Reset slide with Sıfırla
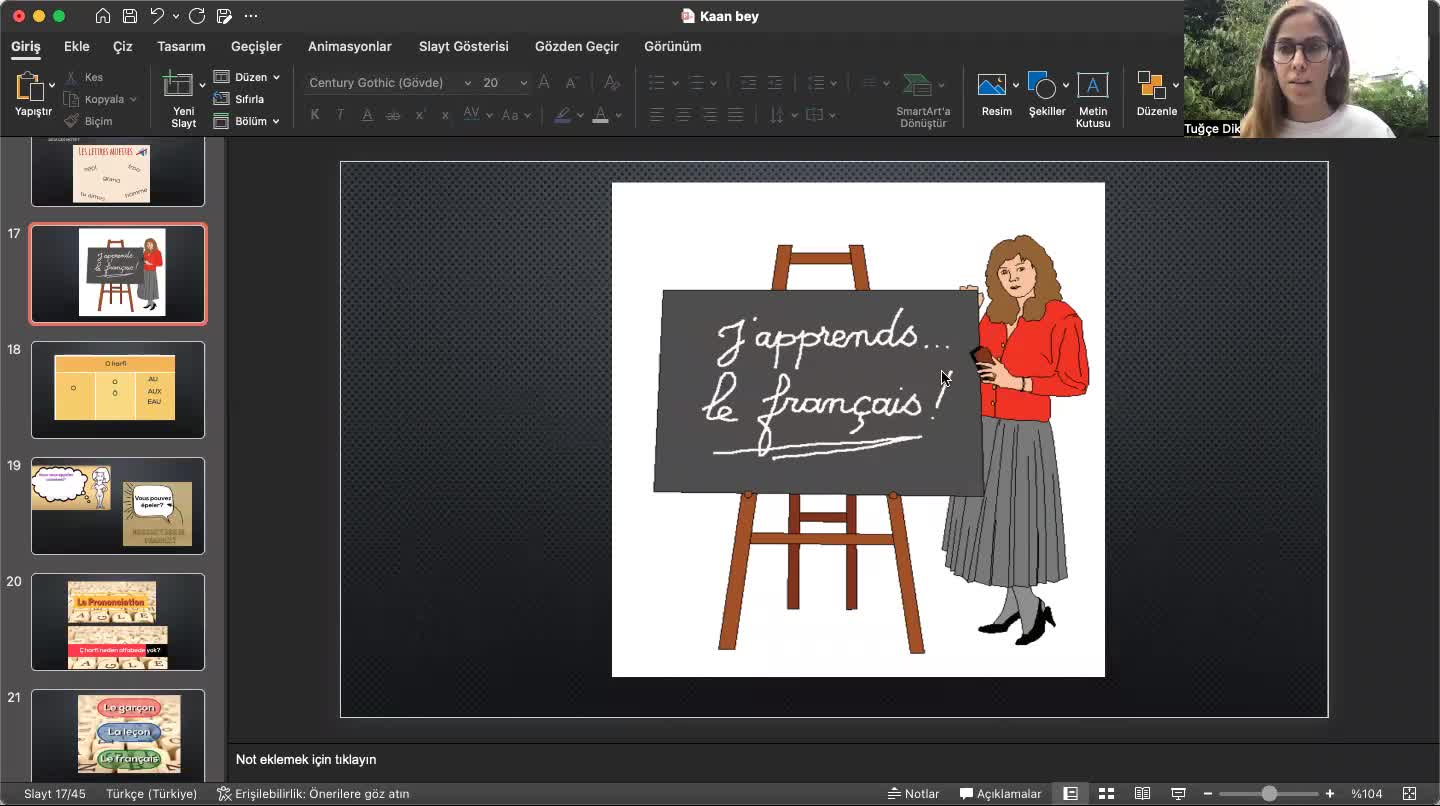Viewport: 1440px width, 806px height. (x=240, y=99)
